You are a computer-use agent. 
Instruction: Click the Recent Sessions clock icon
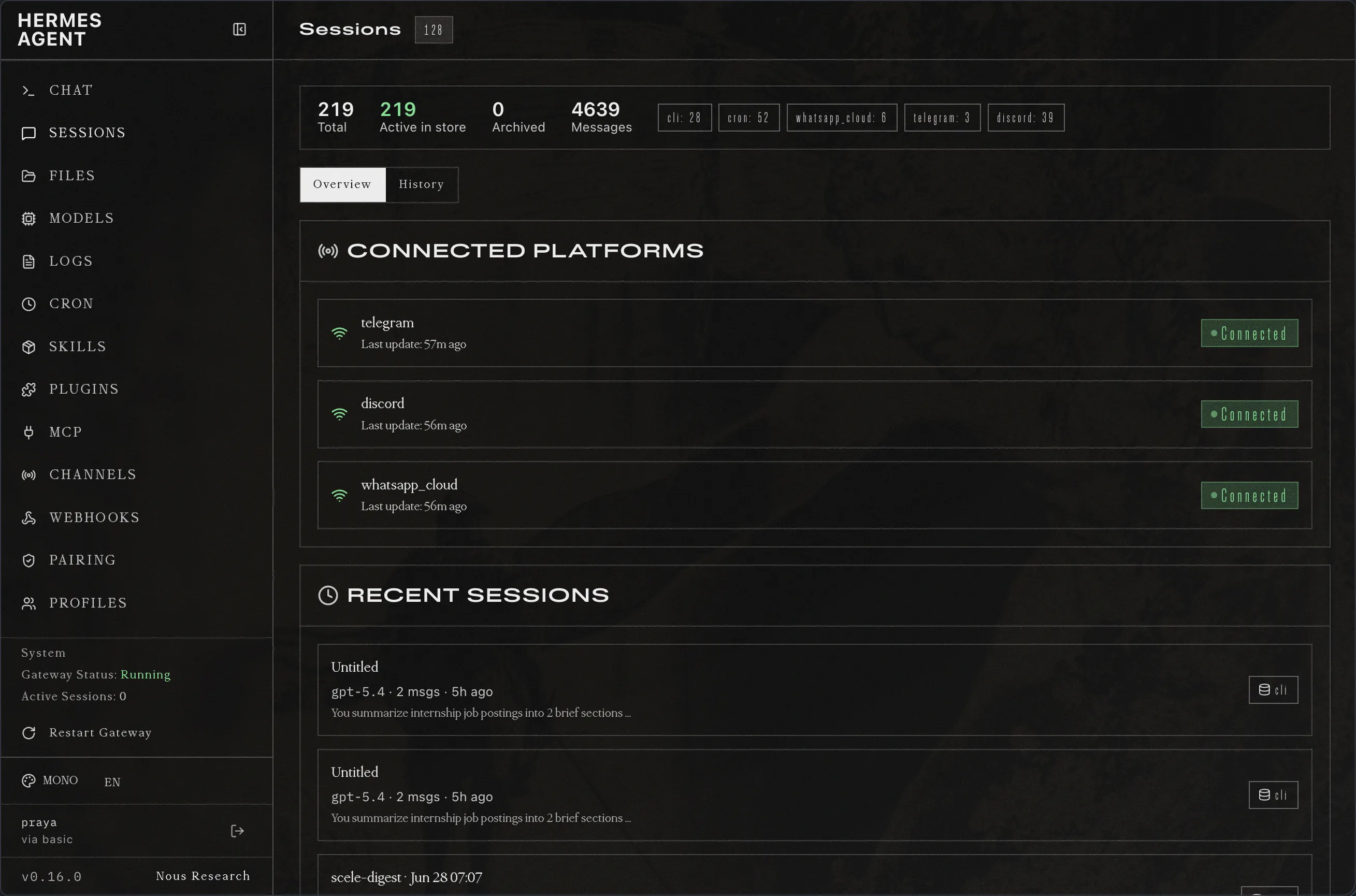328,595
